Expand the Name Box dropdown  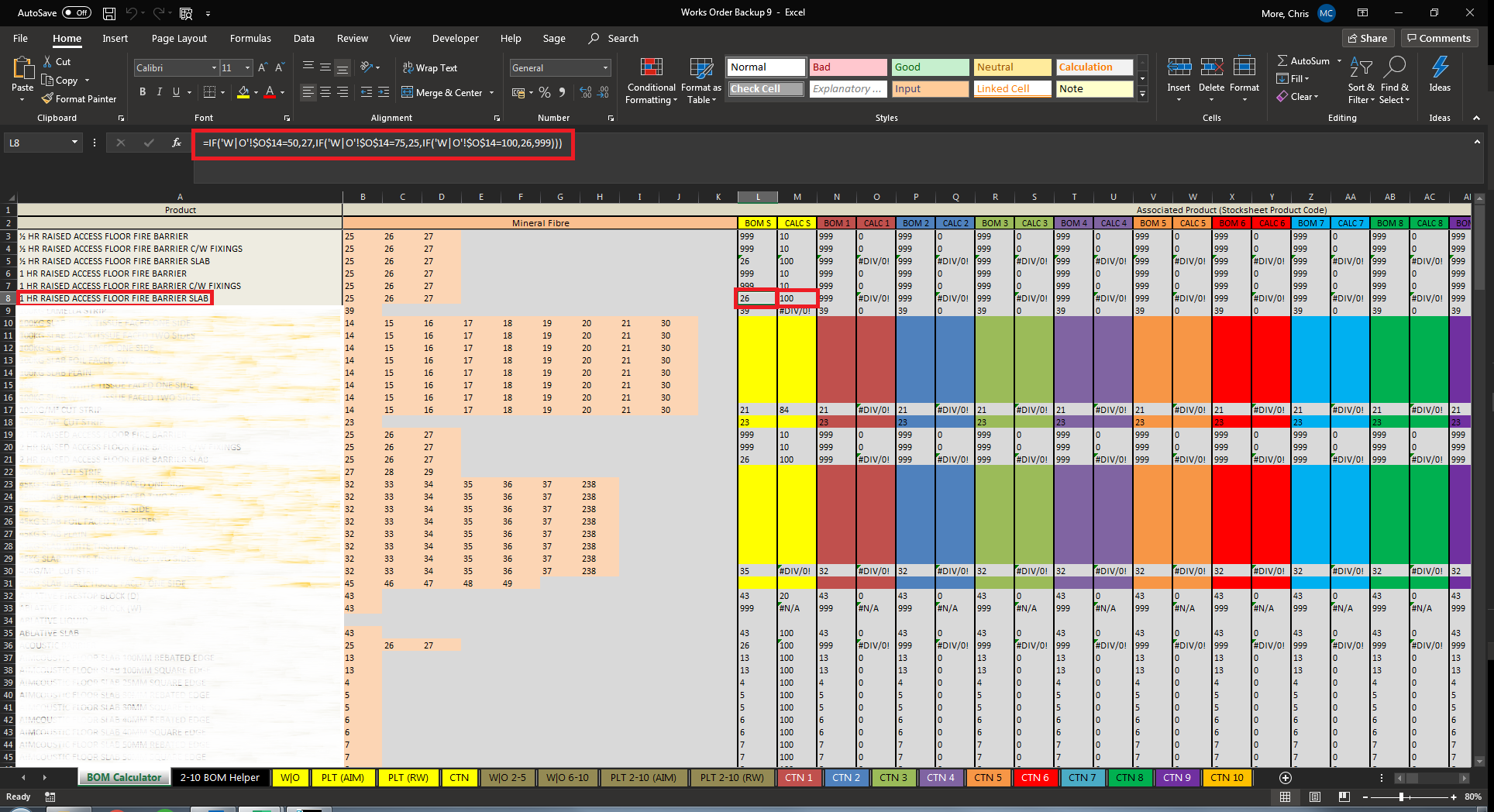point(74,143)
